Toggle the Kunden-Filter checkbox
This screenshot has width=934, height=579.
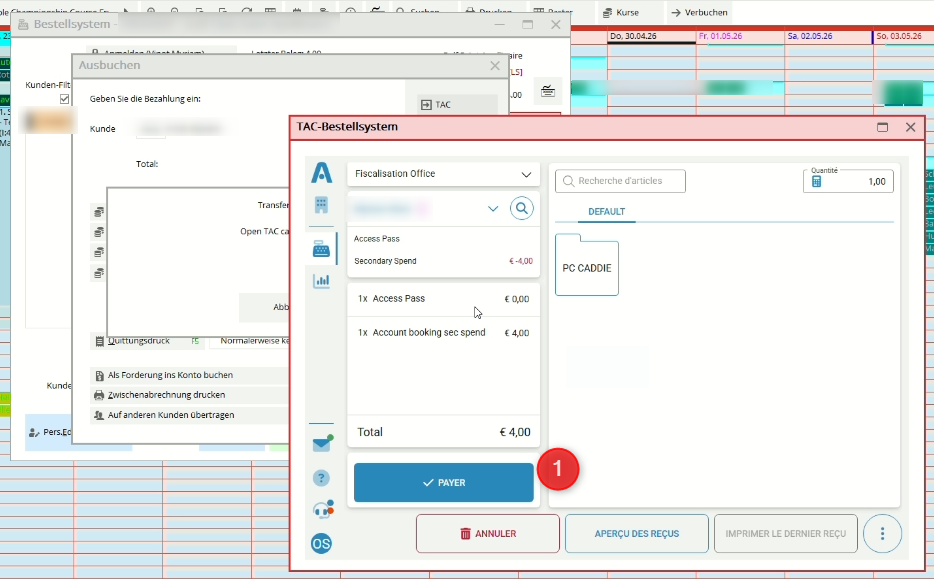point(65,99)
